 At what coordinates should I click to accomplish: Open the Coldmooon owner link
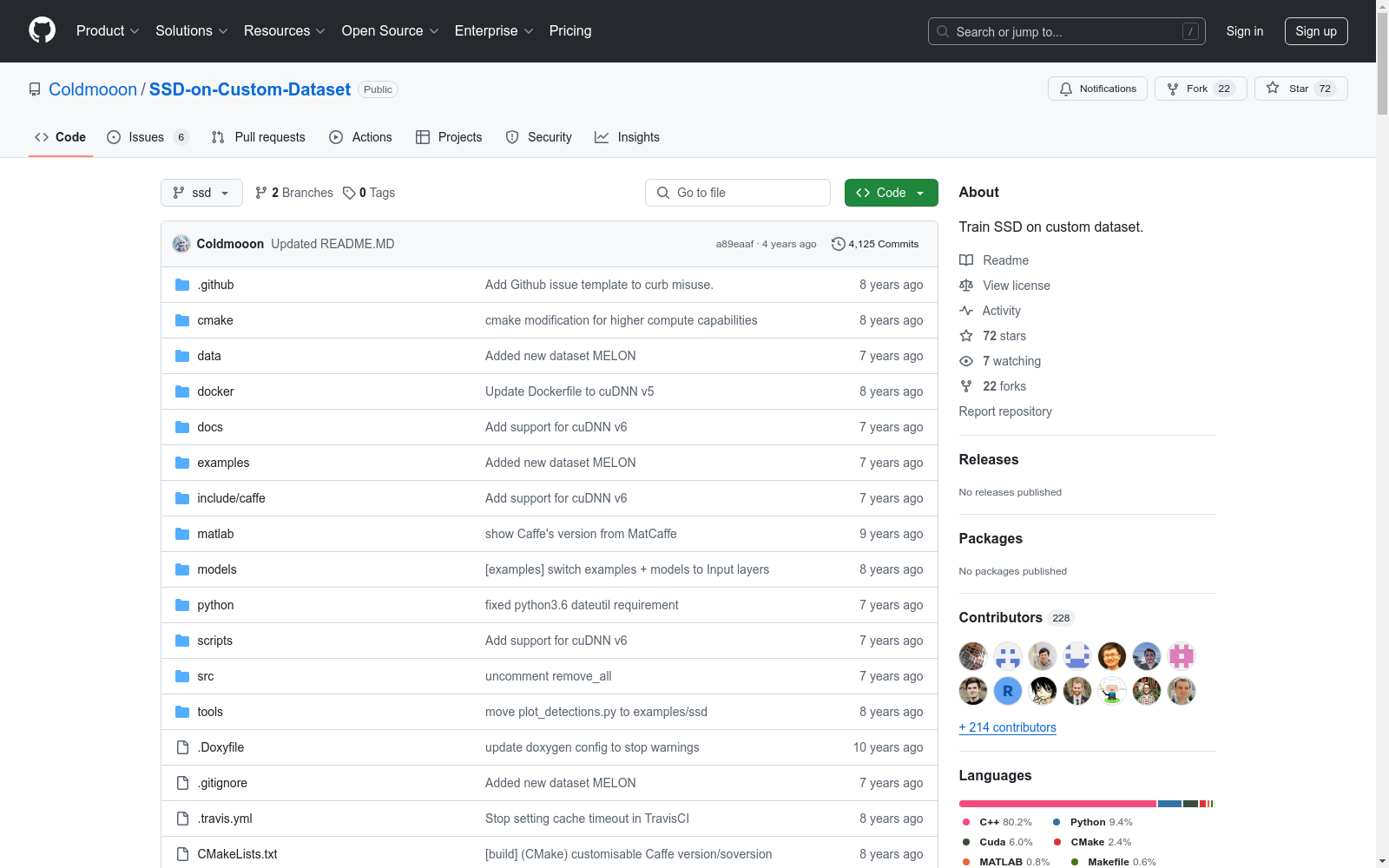pos(93,89)
